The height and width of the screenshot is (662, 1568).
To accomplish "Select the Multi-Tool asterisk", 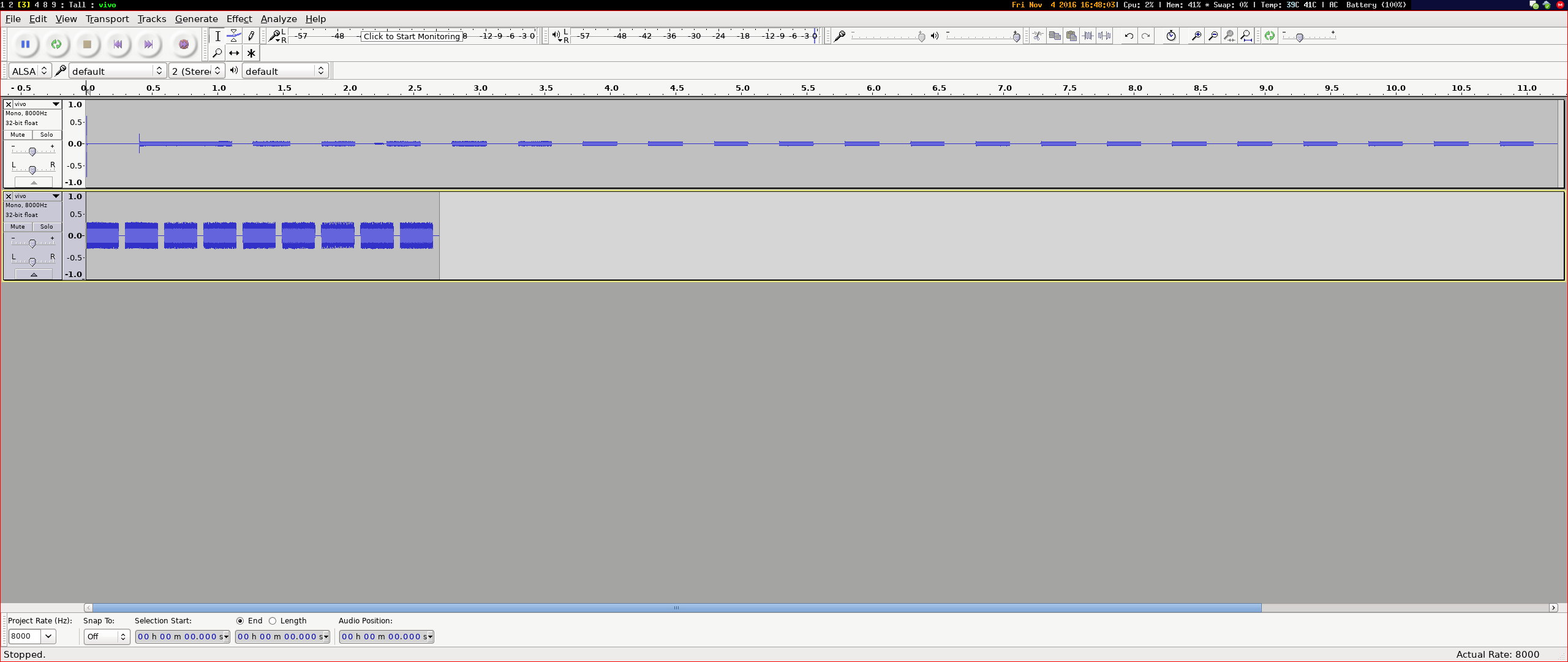I will pyautogui.click(x=251, y=53).
